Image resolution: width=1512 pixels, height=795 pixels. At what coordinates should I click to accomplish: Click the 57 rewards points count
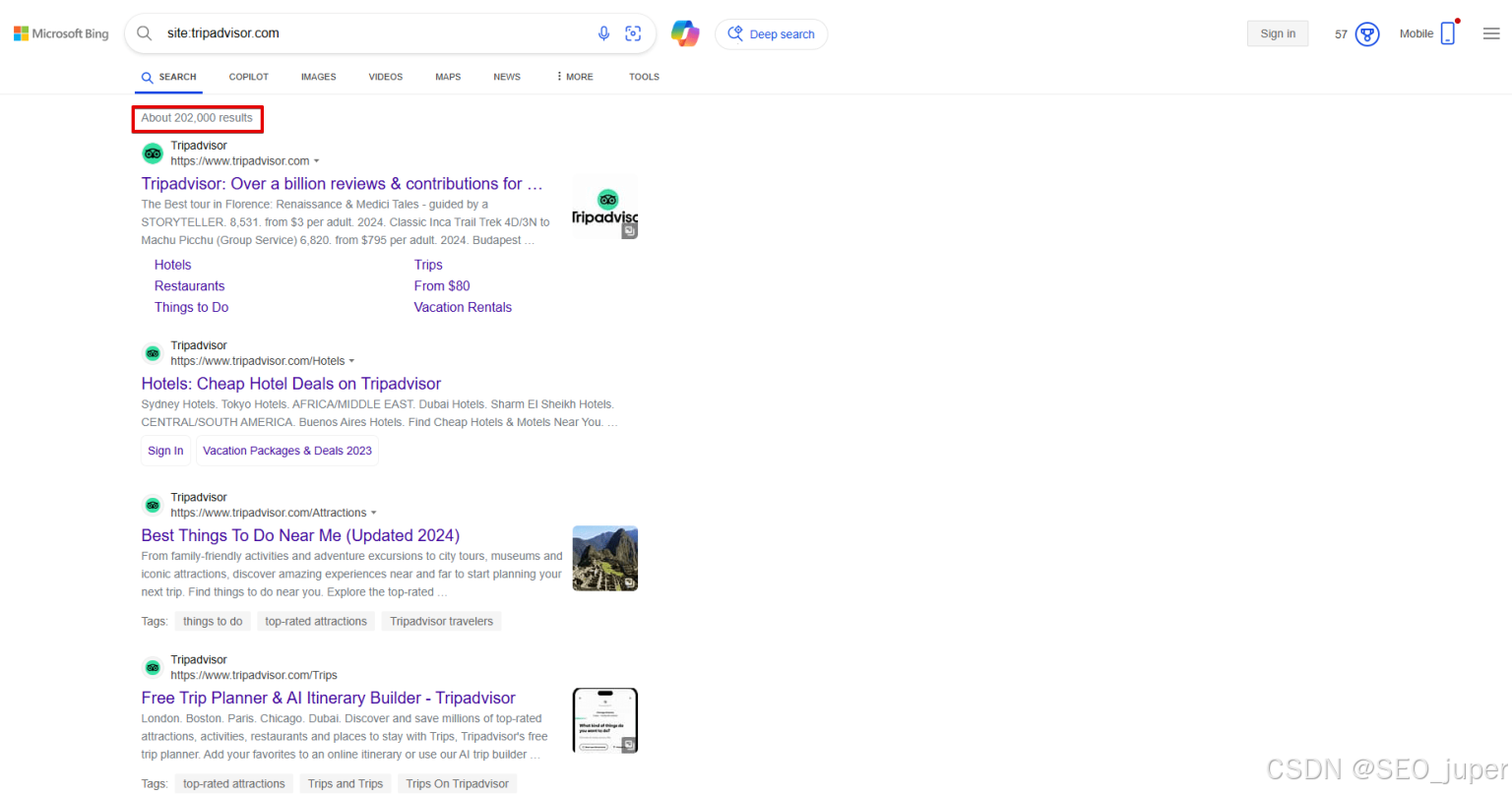click(1341, 34)
